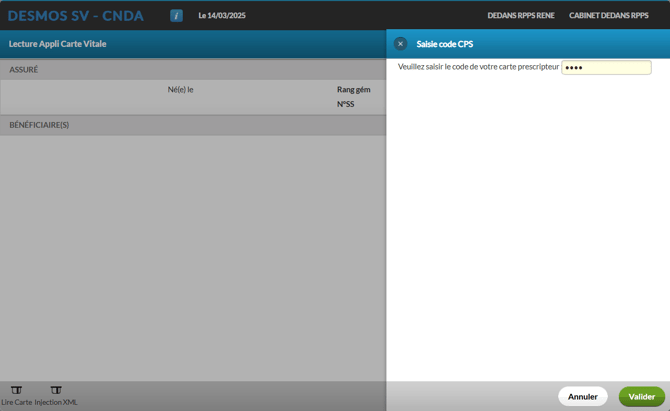Click the Rang gém label
This screenshot has width=670, height=411.
coord(353,90)
